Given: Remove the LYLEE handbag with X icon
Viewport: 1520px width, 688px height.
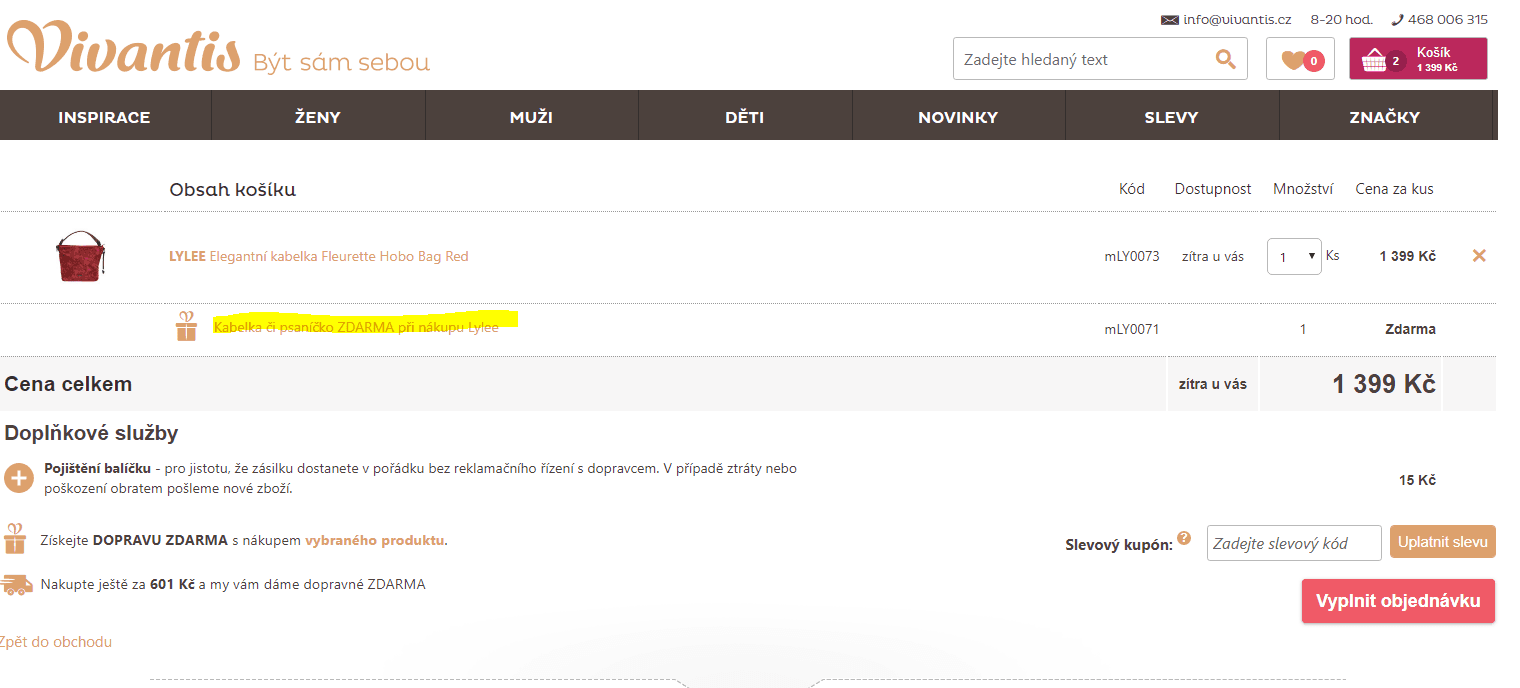Looking at the screenshot, I should [1479, 256].
